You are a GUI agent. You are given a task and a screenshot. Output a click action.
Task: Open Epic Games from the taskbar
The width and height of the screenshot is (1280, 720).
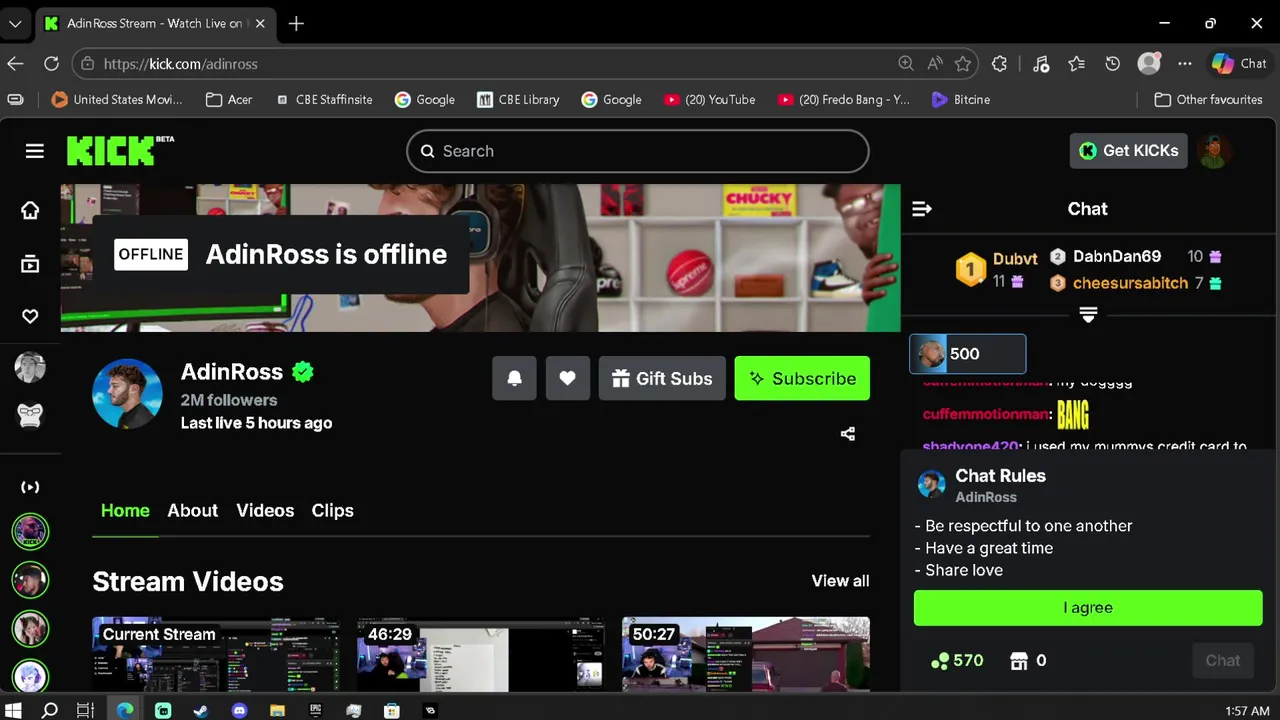pos(315,711)
